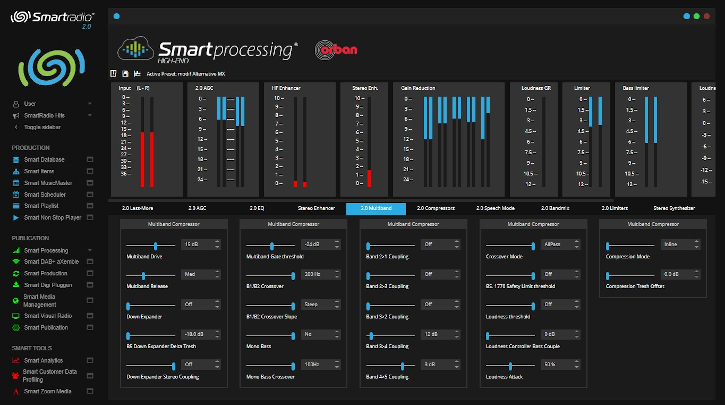The width and height of the screenshot is (725, 405).
Task: Click the Orban logo
Action: tap(336, 50)
